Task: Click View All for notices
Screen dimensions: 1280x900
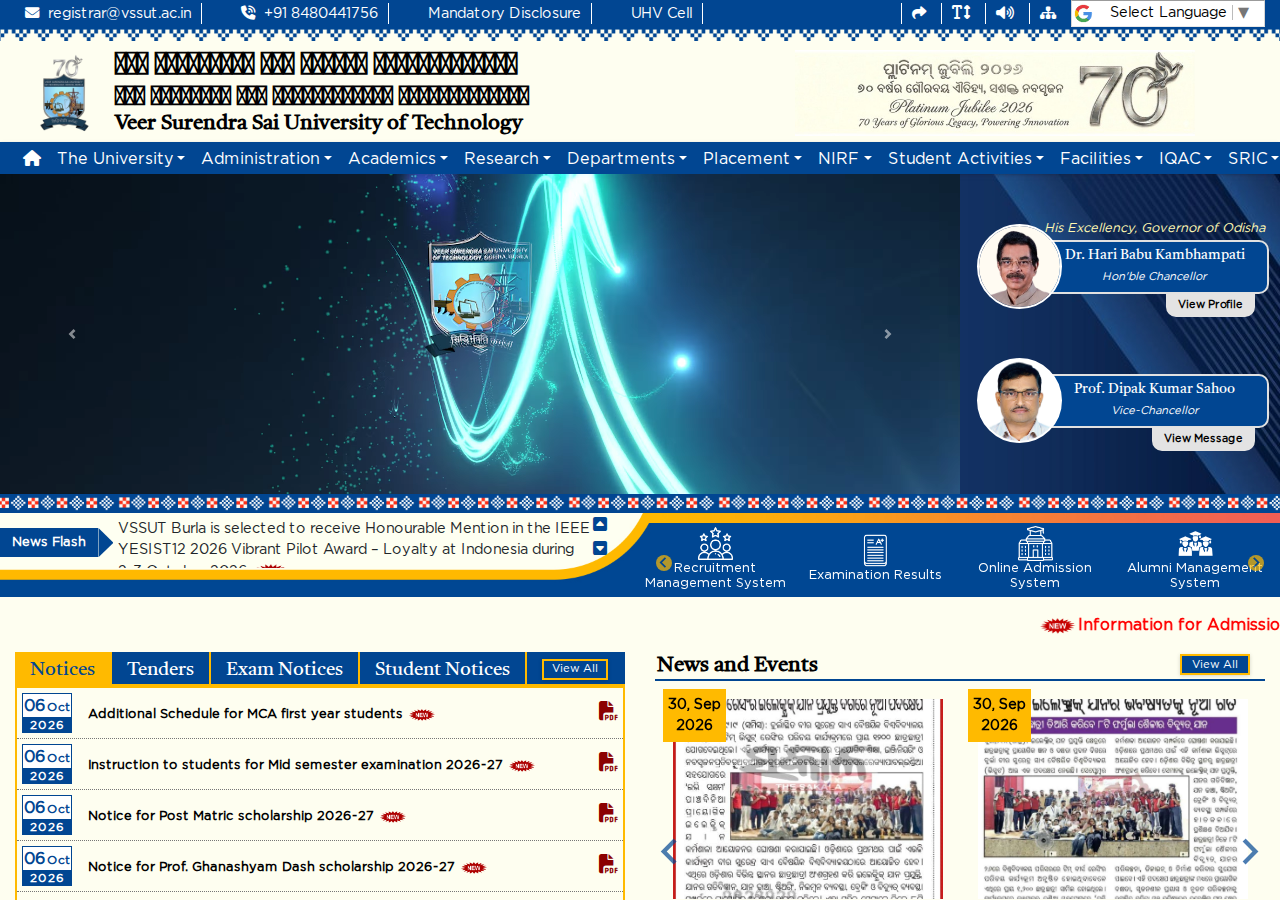Action: click(575, 669)
